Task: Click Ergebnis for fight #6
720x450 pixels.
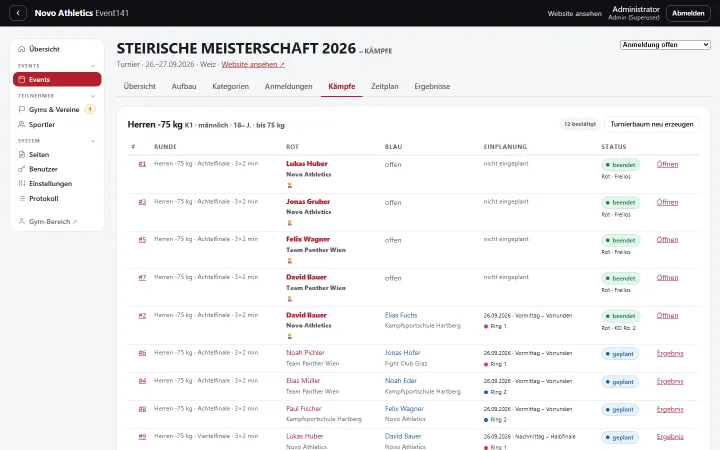Action: (670, 354)
